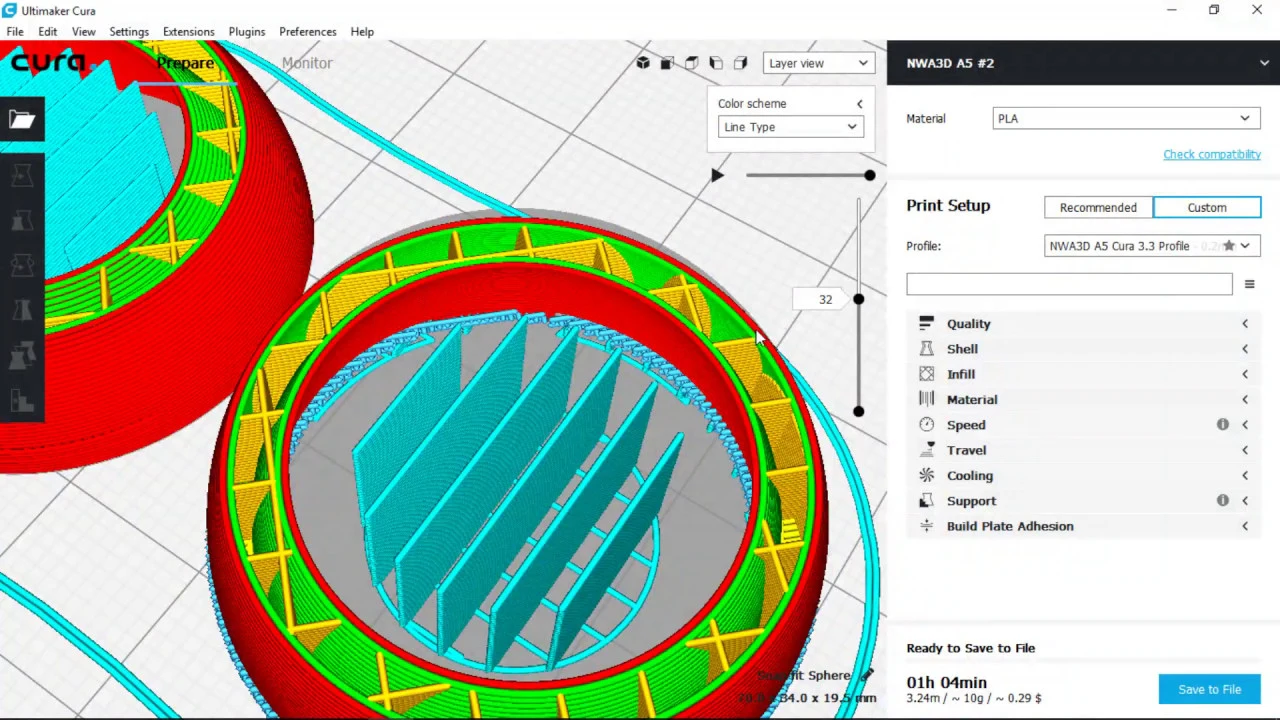This screenshot has width=1280, height=720.
Task: Open the settings visibility hamburger menu
Action: [1249, 285]
